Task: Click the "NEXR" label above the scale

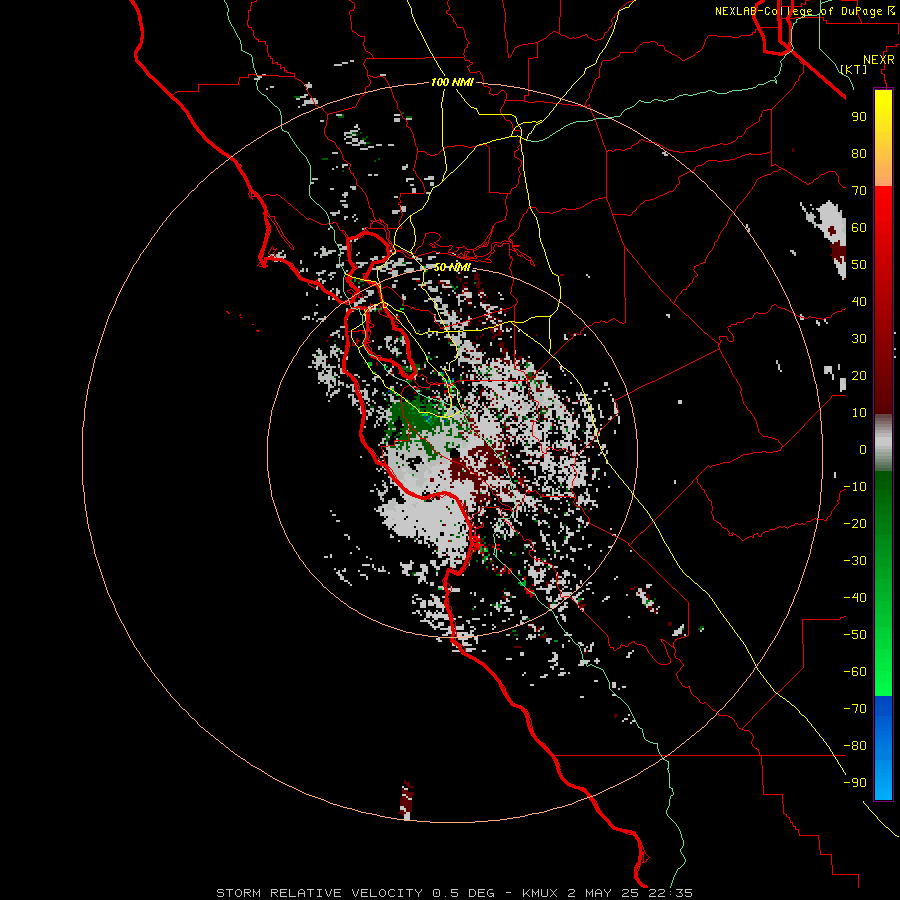Action: (x=879, y=60)
